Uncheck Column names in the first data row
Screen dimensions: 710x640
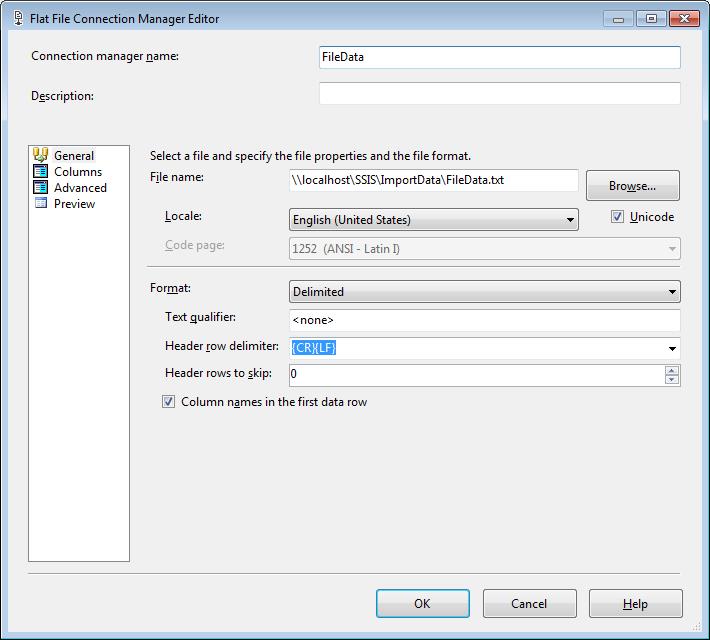click(168, 401)
